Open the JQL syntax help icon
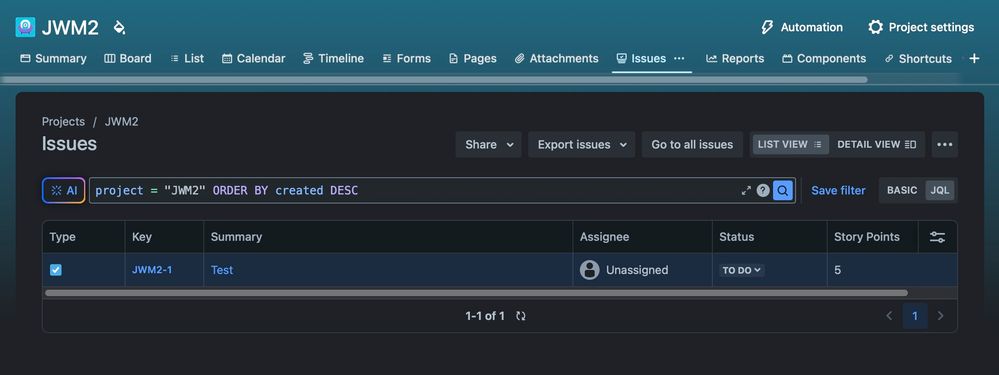Viewport: 999px width, 375px height. pos(763,190)
